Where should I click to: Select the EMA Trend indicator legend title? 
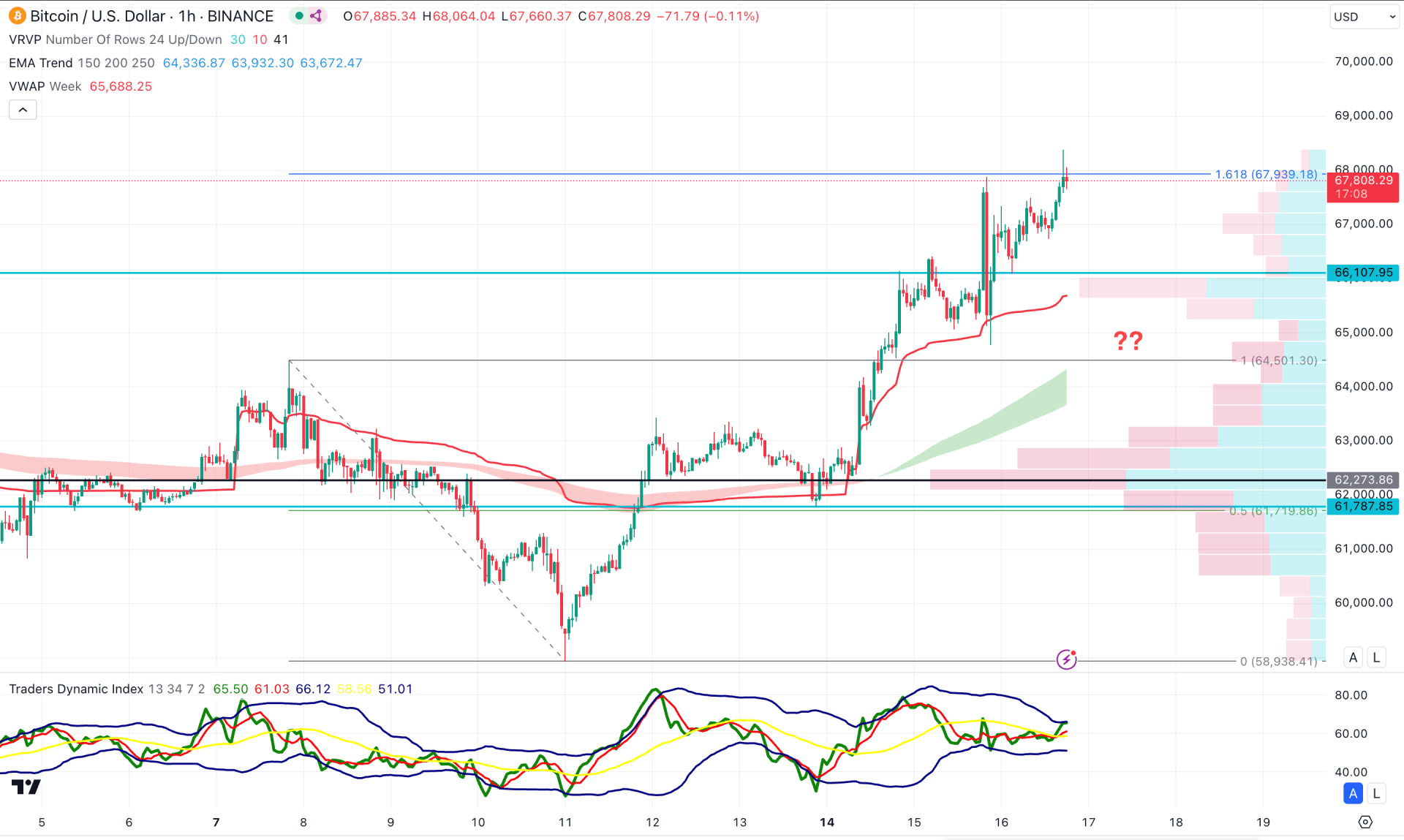click(40, 63)
